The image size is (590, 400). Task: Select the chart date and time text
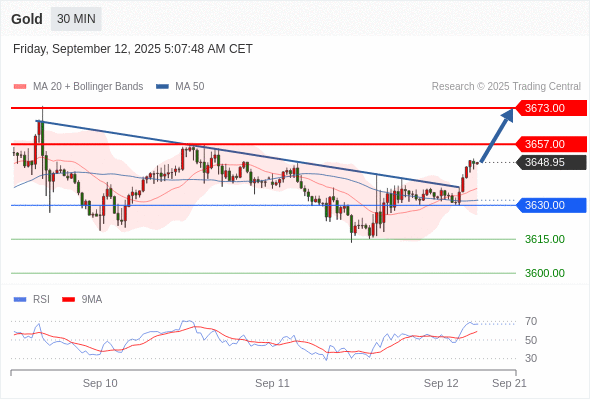coord(133,49)
